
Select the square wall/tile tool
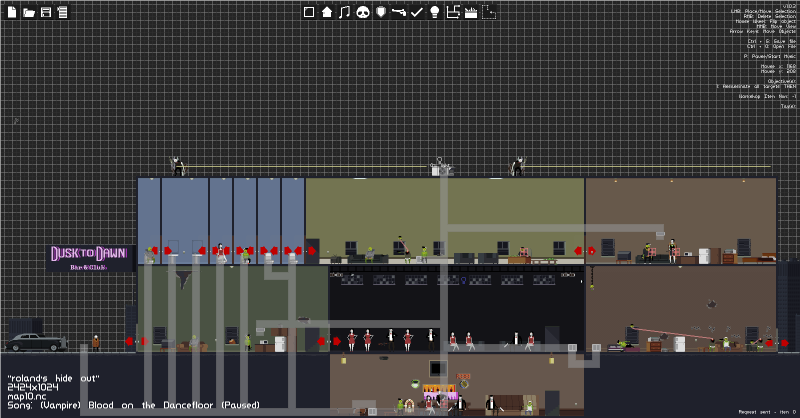309,11
